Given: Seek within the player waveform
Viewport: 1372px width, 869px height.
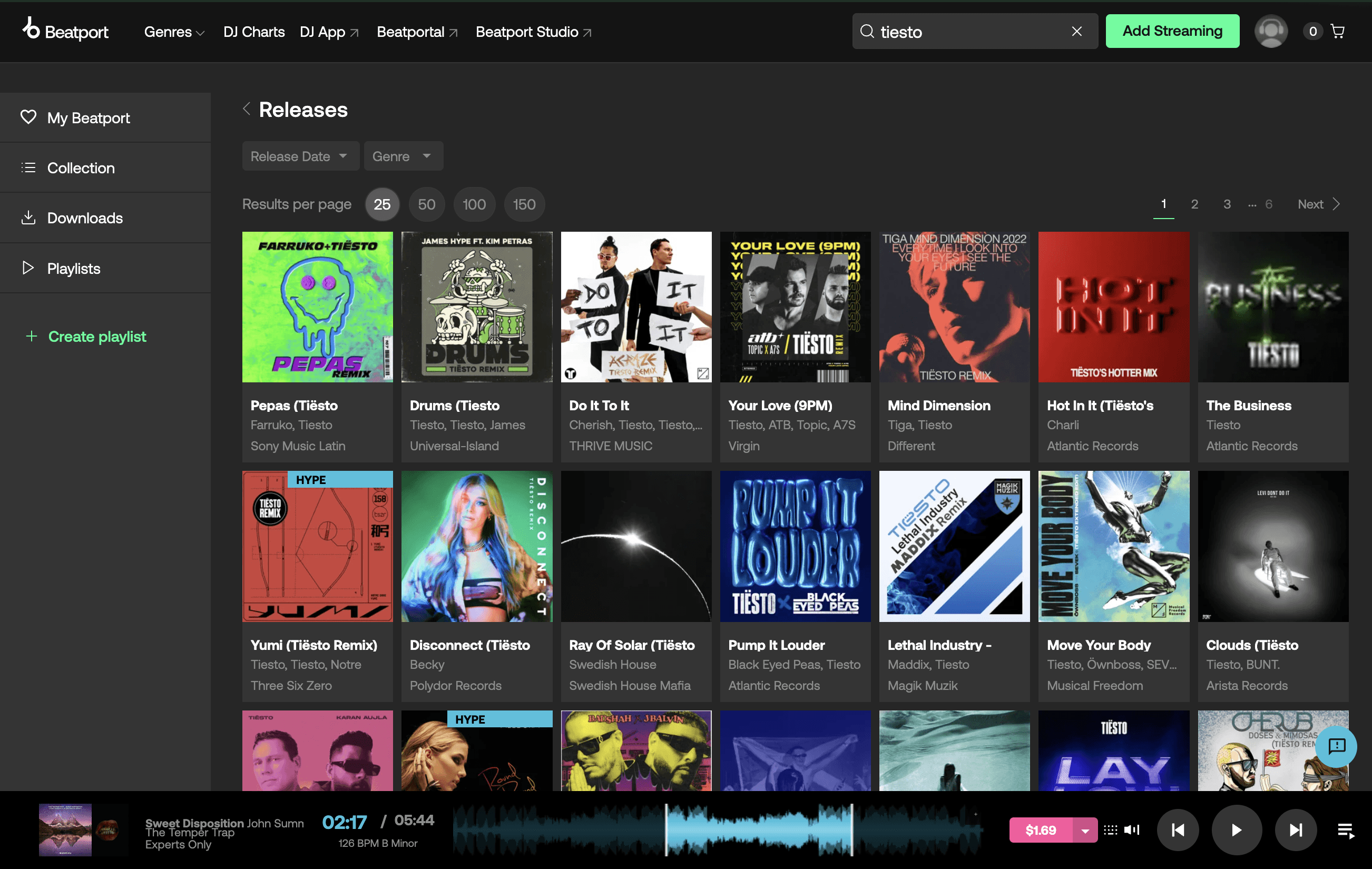Looking at the screenshot, I should (718, 830).
